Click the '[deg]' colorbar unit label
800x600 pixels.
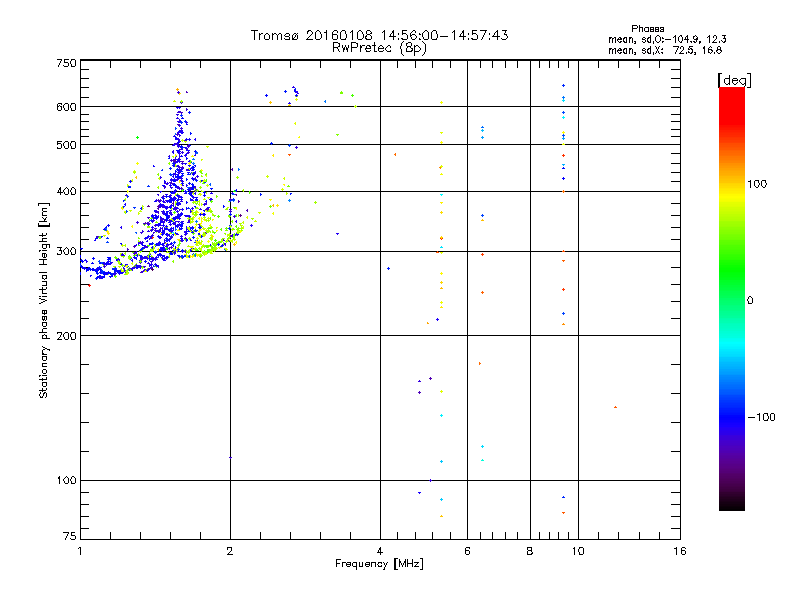(x=734, y=80)
